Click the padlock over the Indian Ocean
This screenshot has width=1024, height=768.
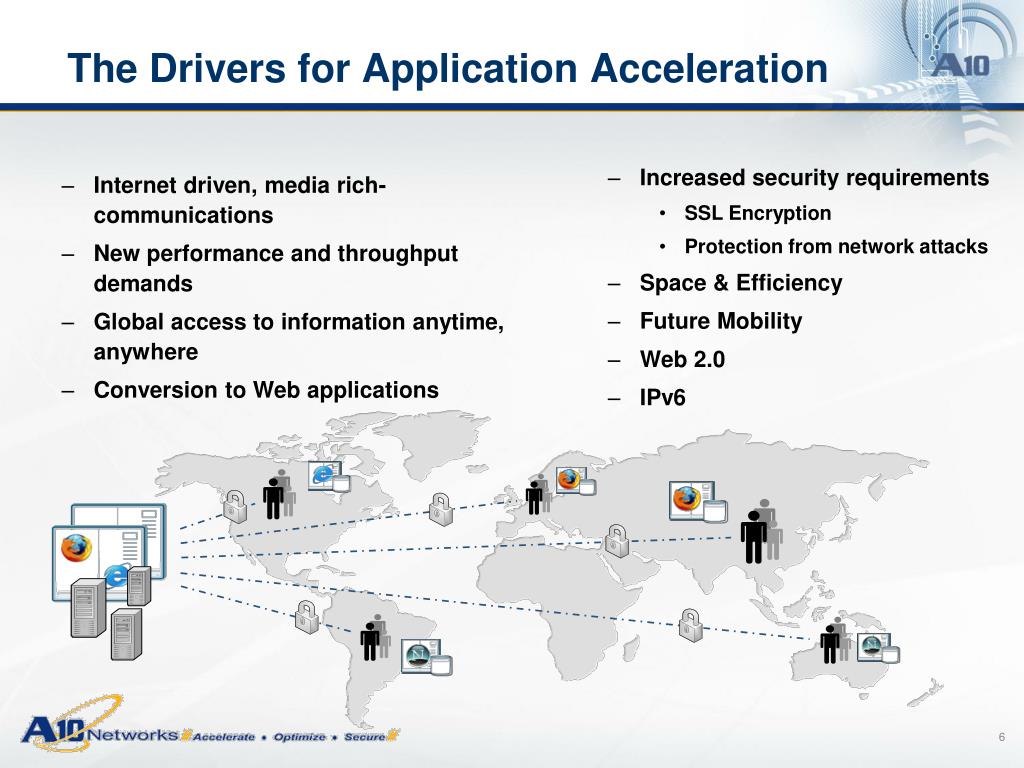pyautogui.click(x=690, y=626)
